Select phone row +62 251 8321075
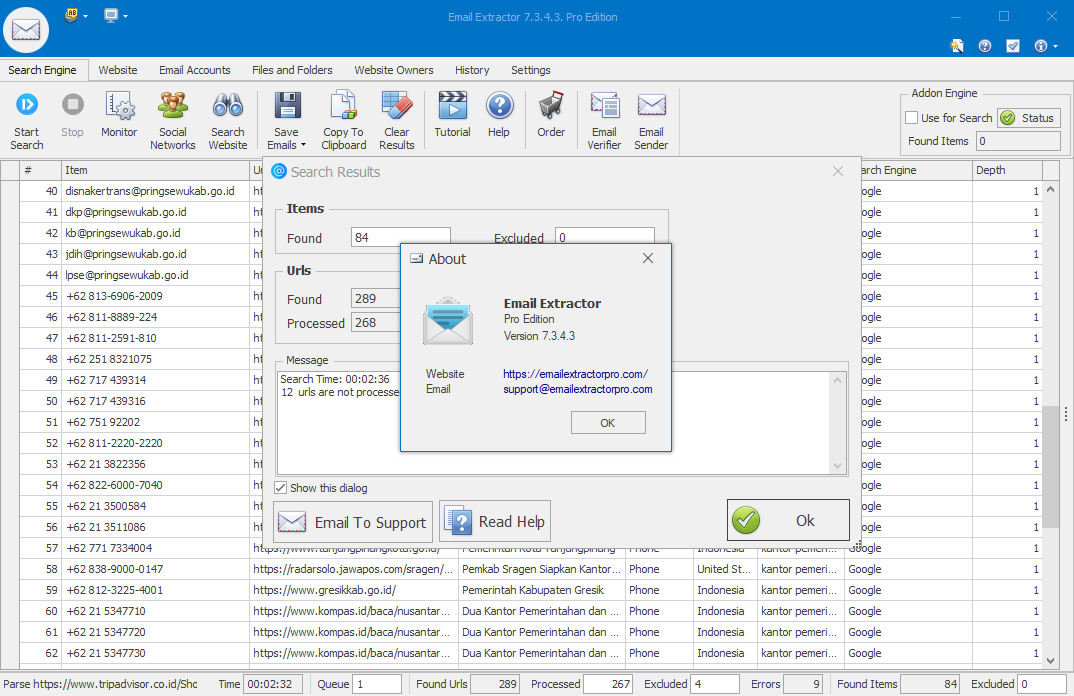Screen dimensions: 1074x696 tap(109, 359)
